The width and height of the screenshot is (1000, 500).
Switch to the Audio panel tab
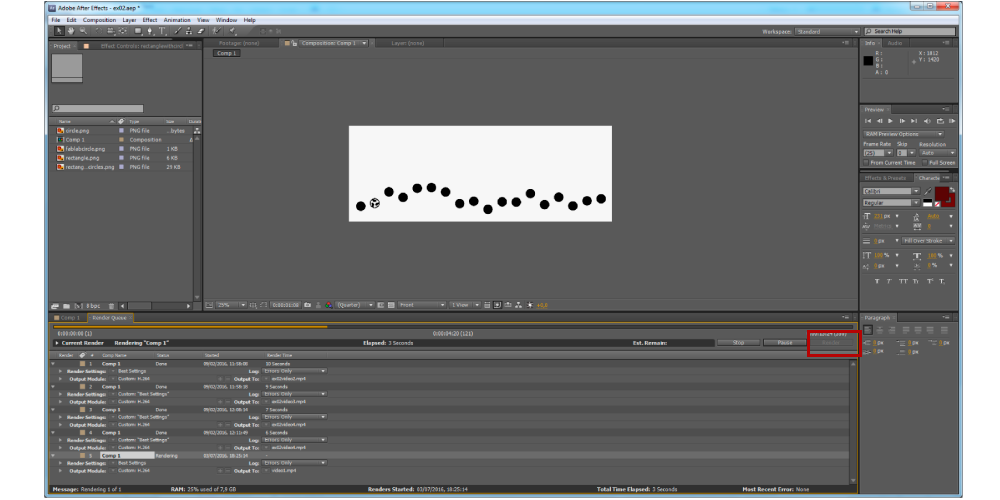(895, 43)
